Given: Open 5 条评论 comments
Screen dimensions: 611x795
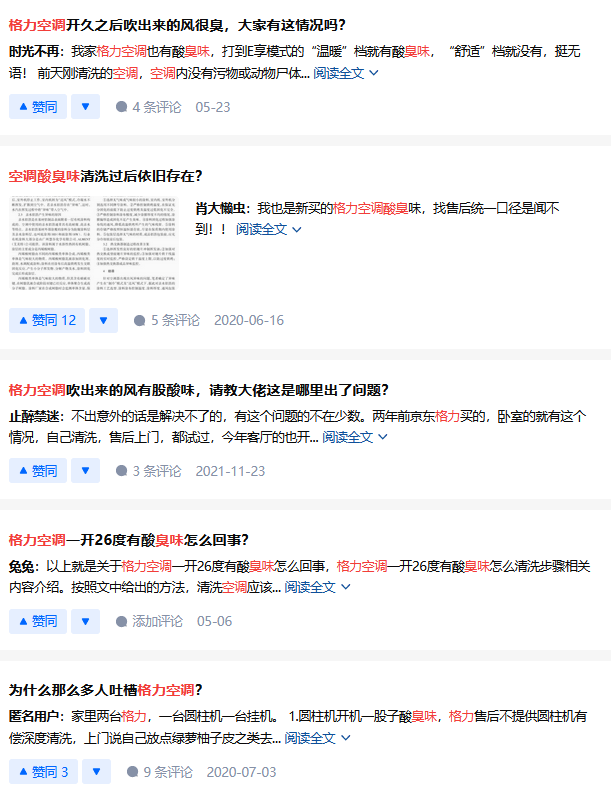Looking at the screenshot, I should point(167,320).
